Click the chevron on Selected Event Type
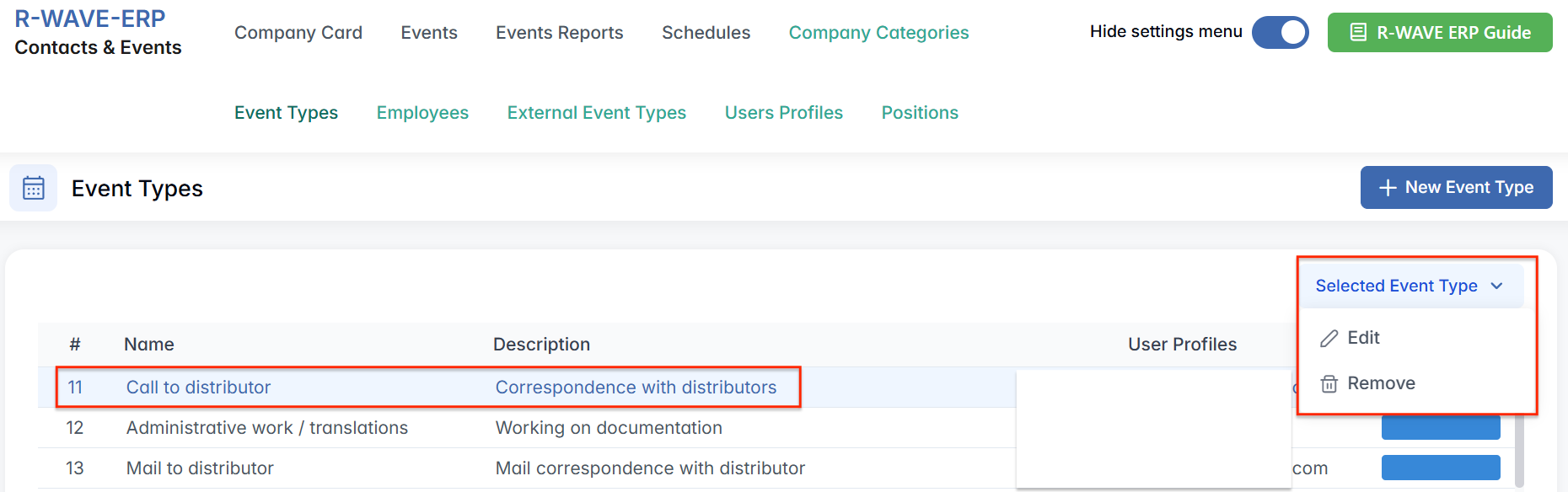1568x492 pixels. pos(1497,286)
